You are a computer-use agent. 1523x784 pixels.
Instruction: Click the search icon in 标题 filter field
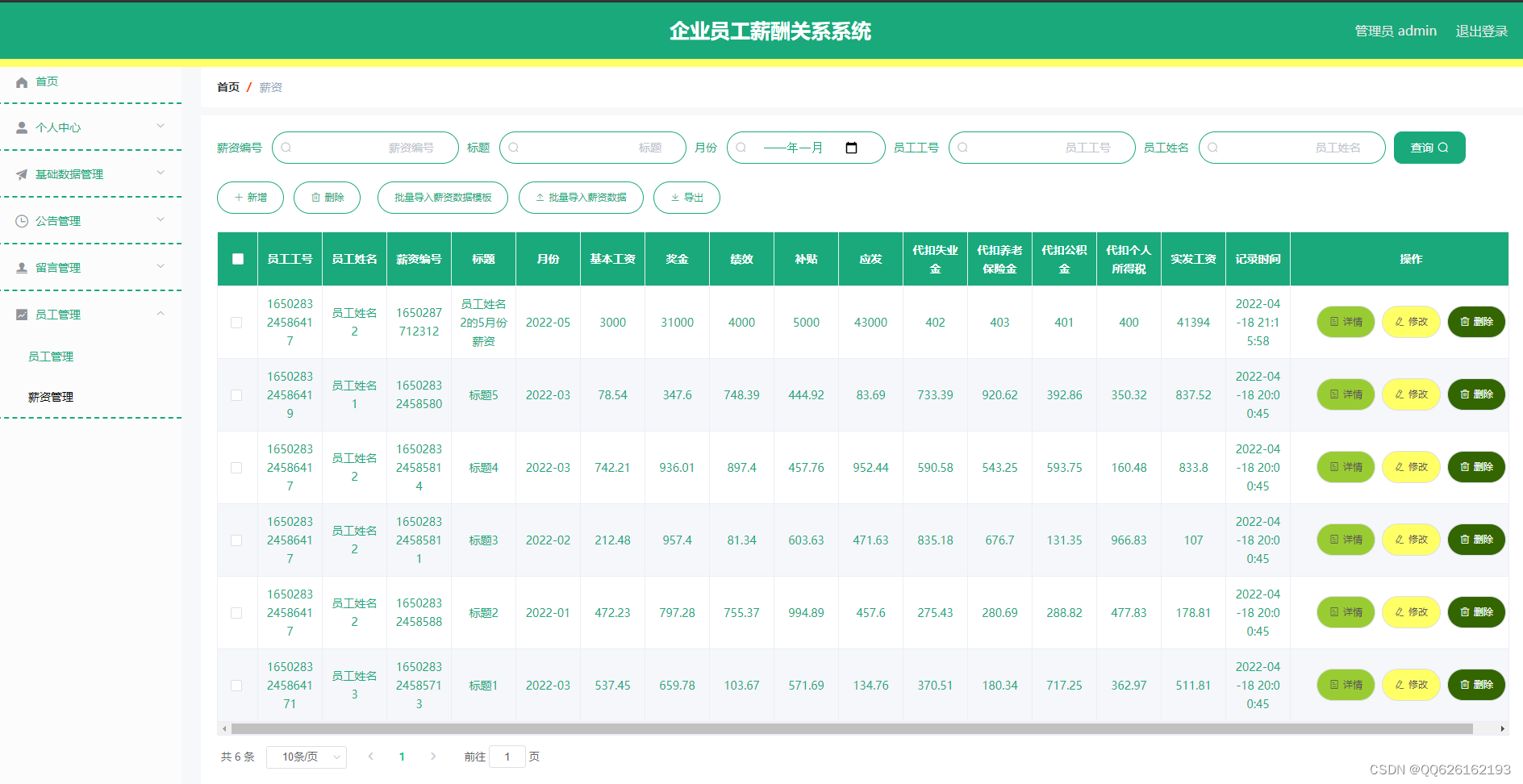pos(514,148)
